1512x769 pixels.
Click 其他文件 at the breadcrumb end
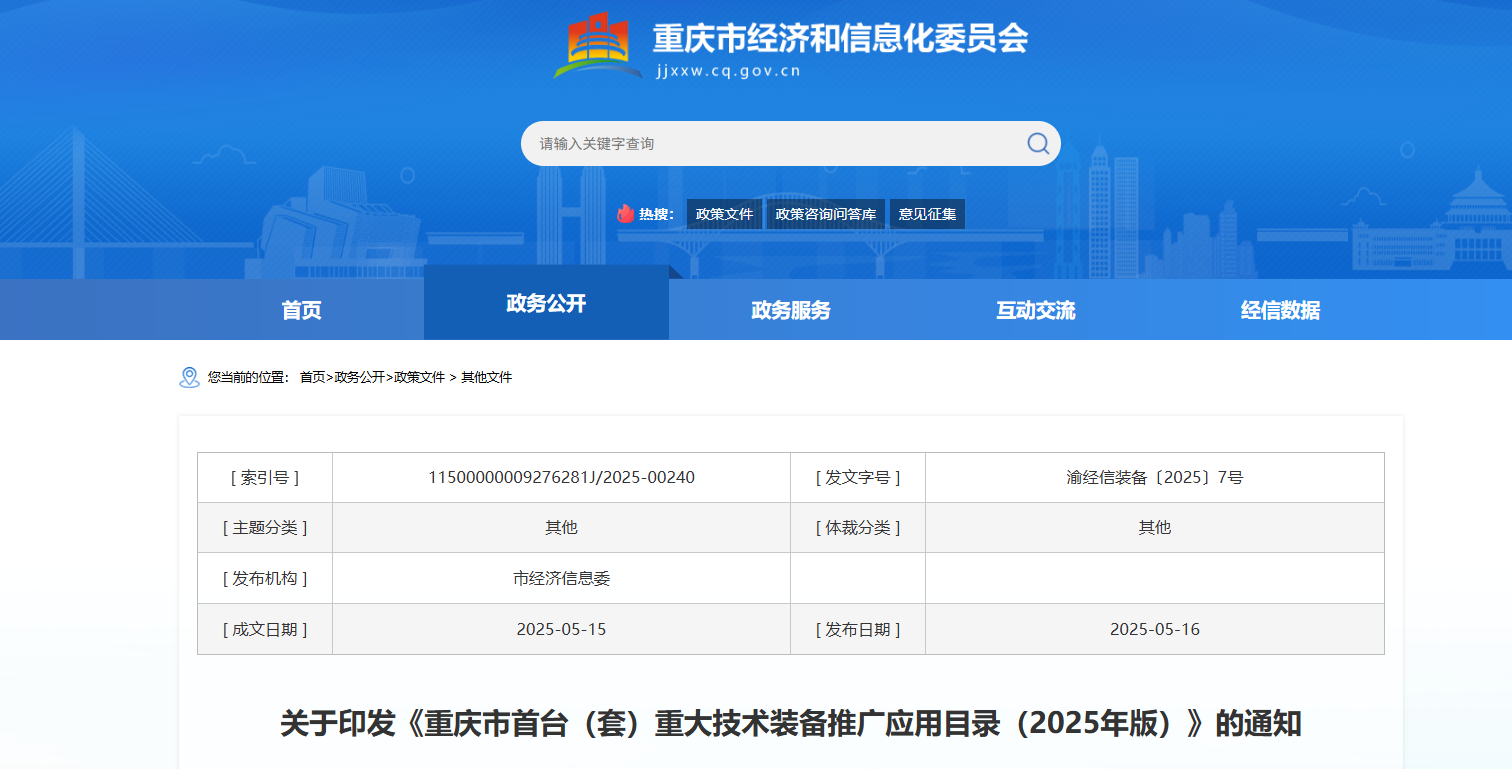pos(486,377)
